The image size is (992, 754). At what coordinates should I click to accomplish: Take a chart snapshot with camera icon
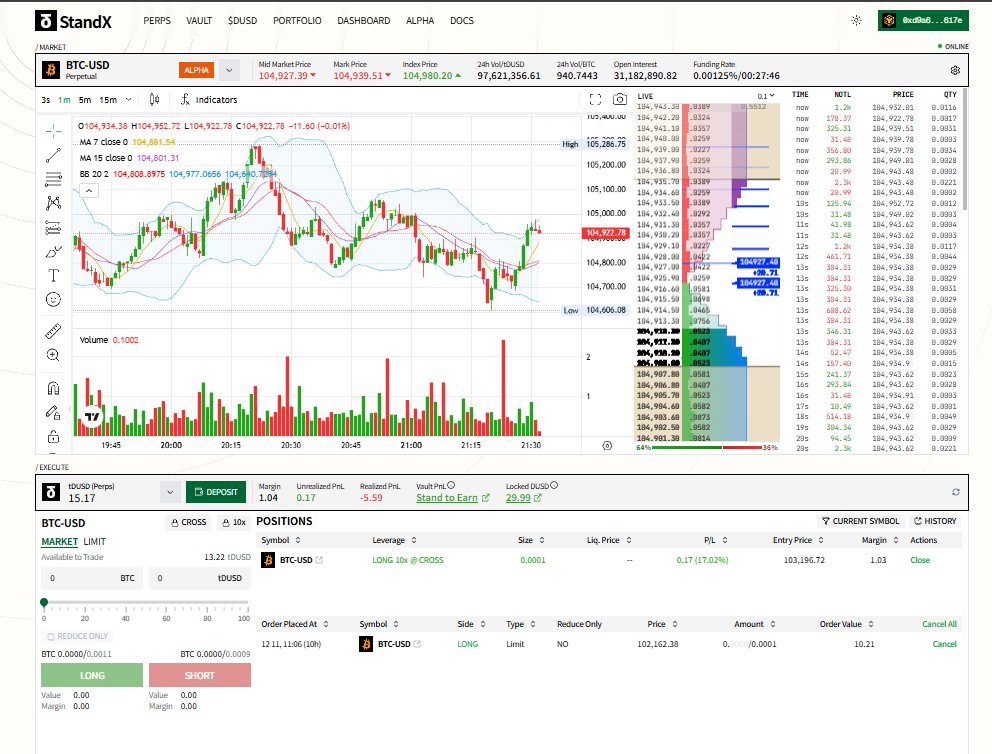click(x=620, y=99)
